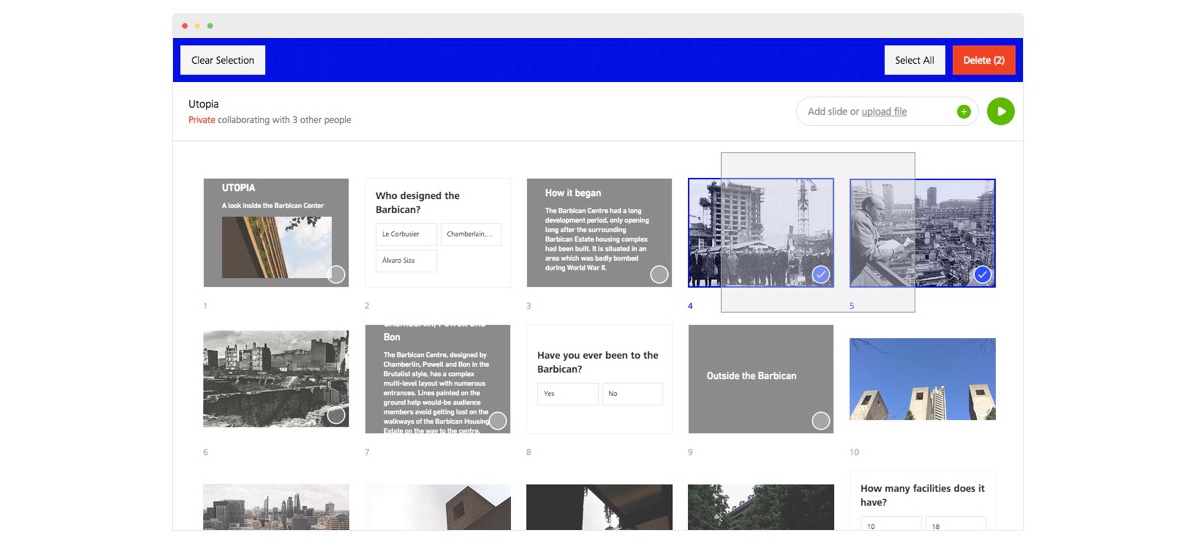Open the upload file link
The width and height of the screenshot is (1200, 550).
click(884, 112)
